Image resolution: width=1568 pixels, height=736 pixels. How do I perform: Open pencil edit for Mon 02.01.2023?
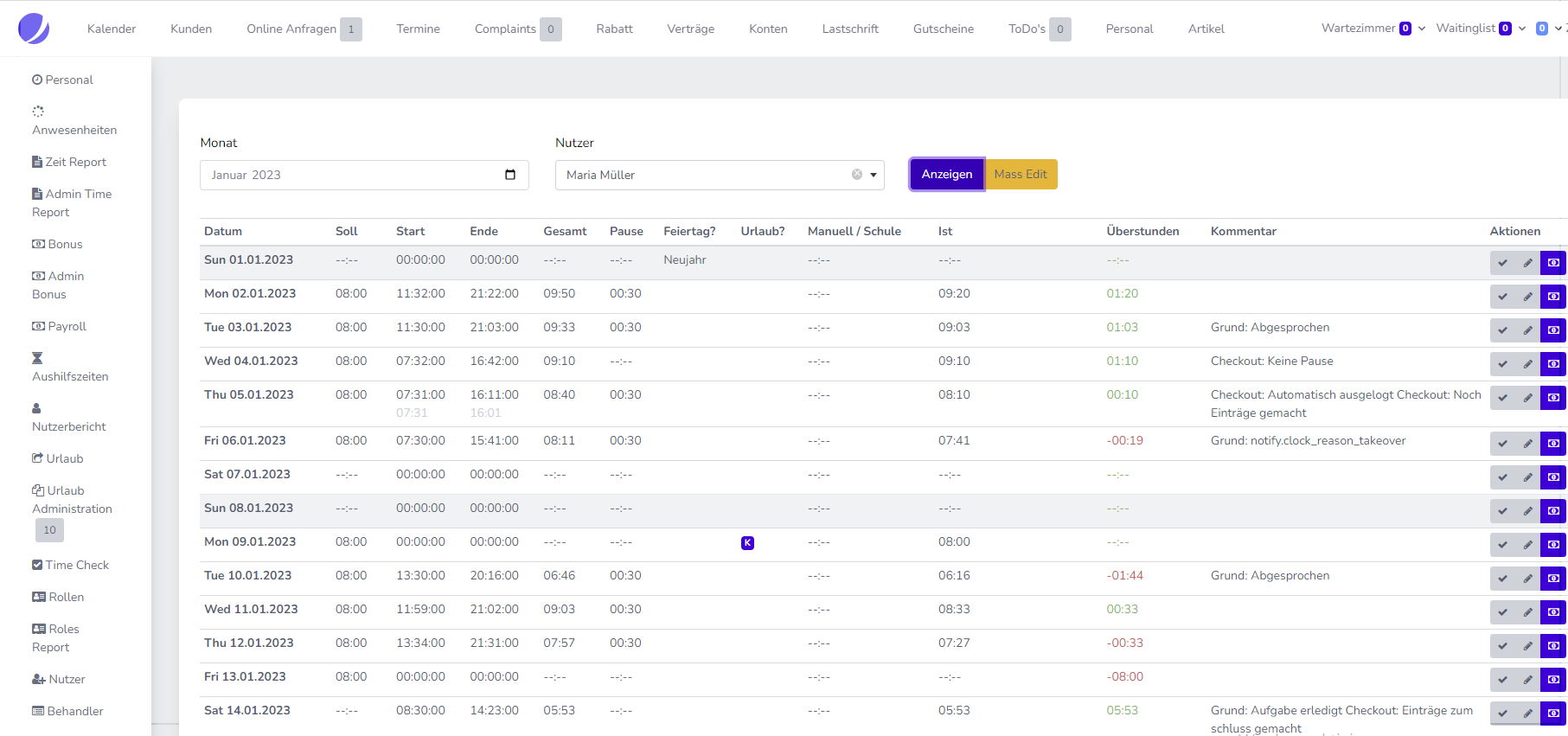pos(1527,297)
